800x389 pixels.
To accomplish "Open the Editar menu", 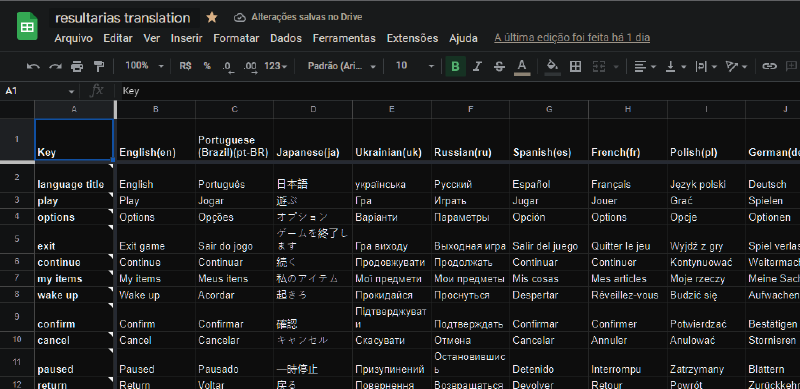I will click(x=118, y=38).
